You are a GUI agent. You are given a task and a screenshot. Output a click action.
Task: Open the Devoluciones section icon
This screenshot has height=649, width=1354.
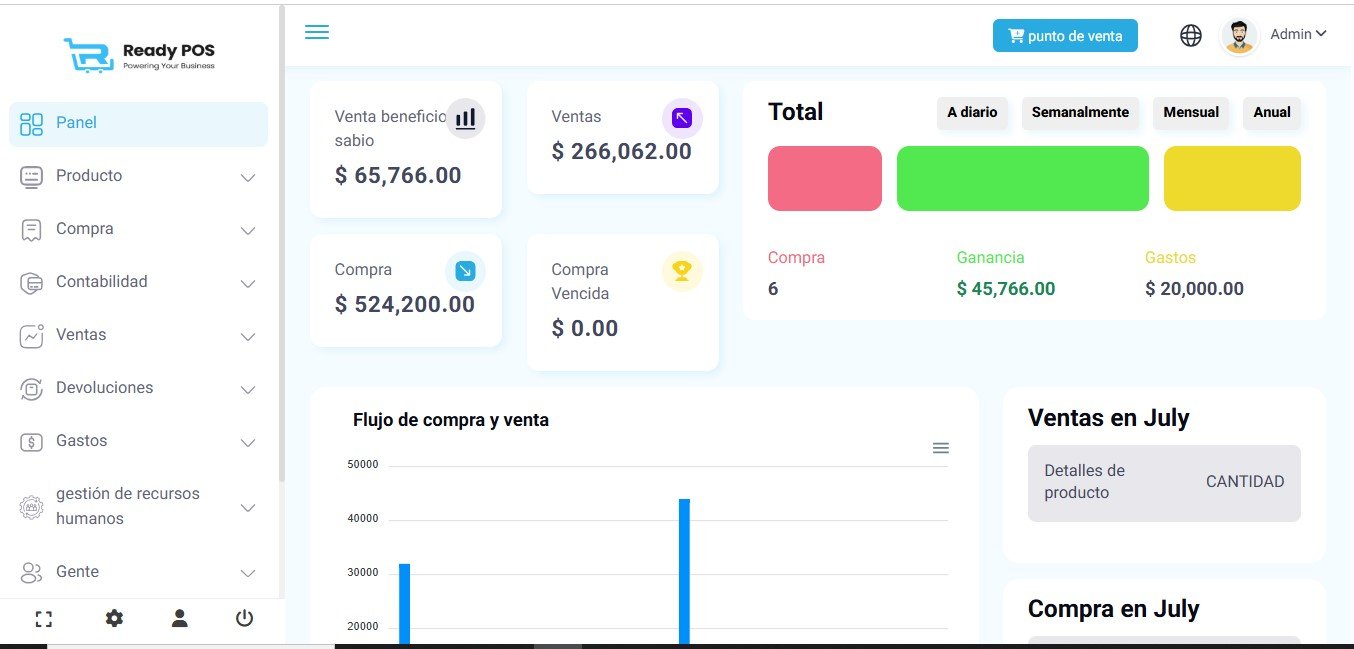(29, 388)
